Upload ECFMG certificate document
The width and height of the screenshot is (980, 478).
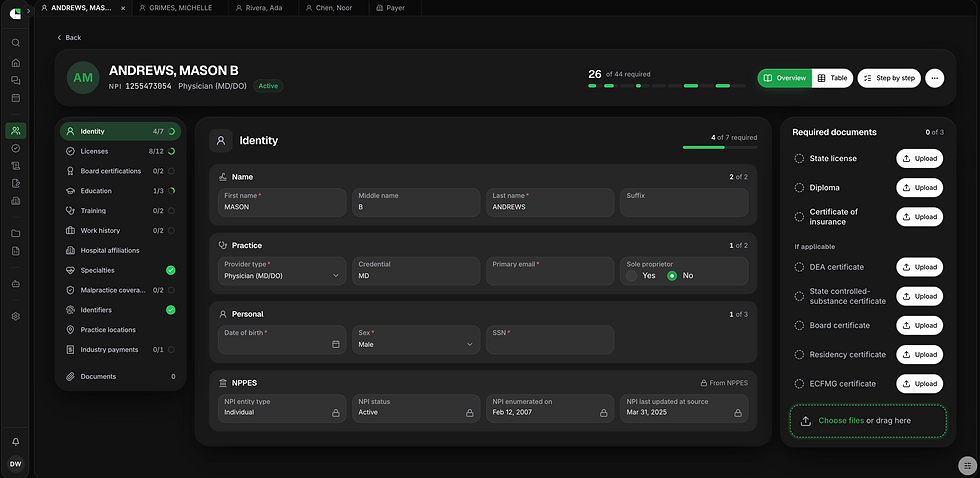point(919,384)
